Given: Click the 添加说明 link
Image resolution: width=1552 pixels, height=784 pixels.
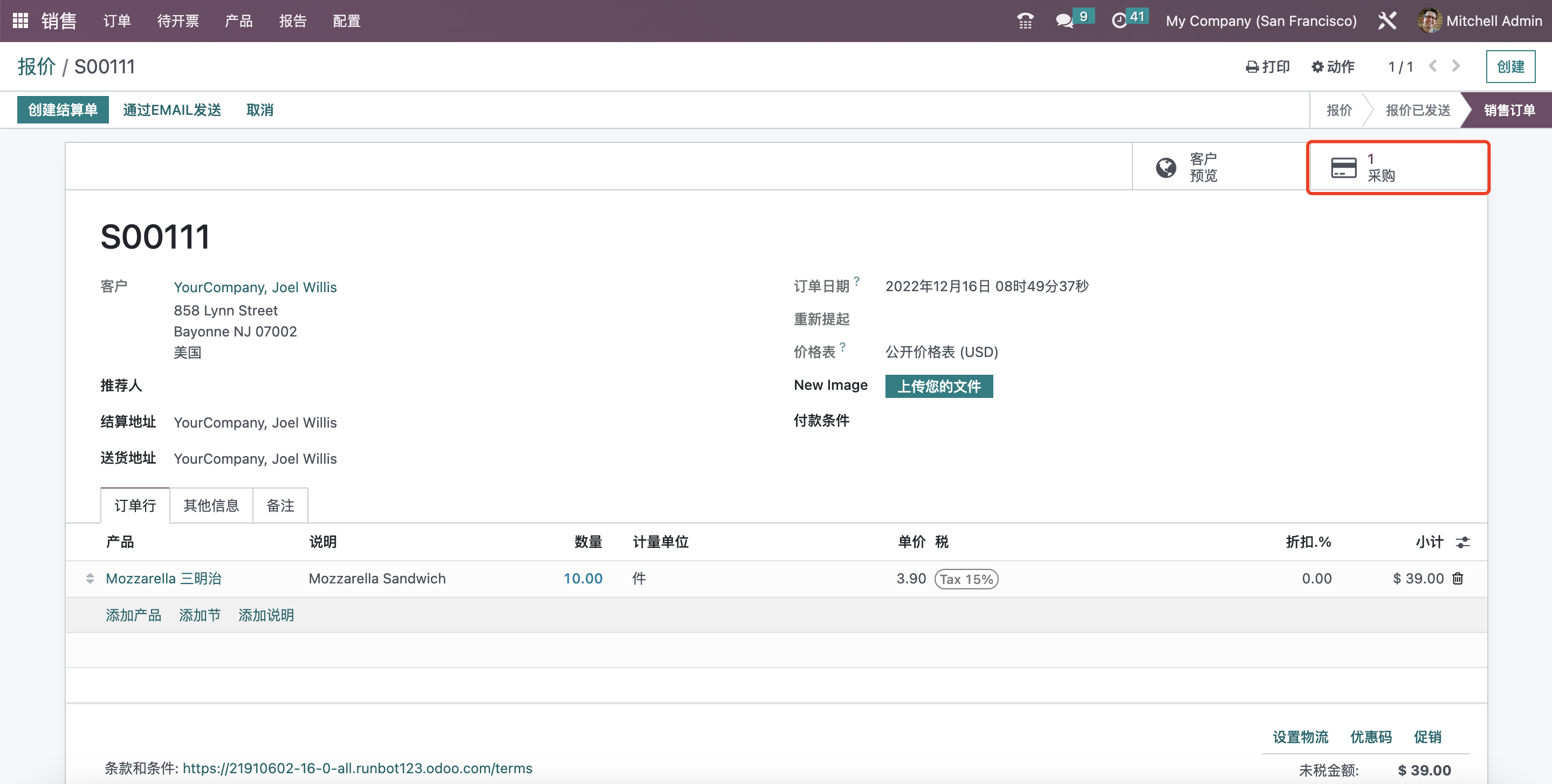Looking at the screenshot, I should pyautogui.click(x=266, y=615).
